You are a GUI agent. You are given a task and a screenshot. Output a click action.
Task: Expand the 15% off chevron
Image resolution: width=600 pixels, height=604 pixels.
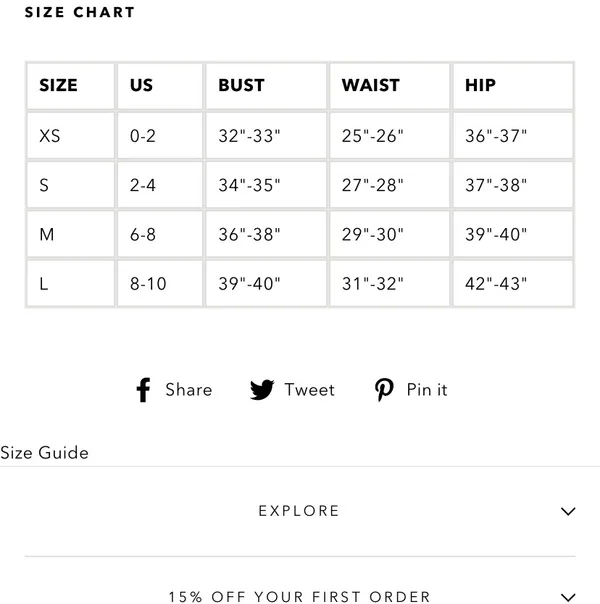coord(568,597)
